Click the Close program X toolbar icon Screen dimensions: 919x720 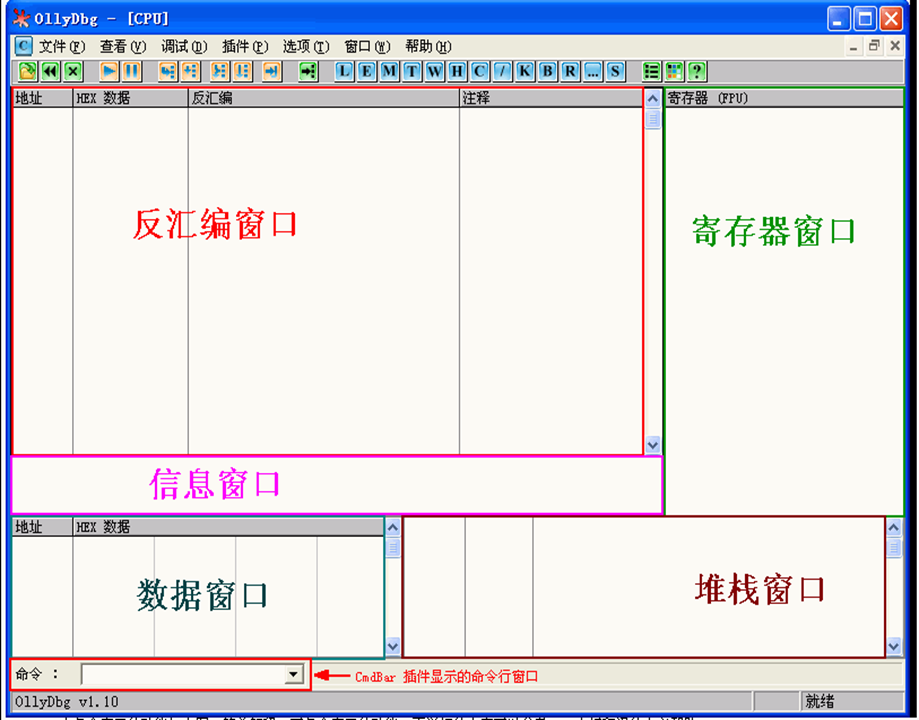click(73, 72)
